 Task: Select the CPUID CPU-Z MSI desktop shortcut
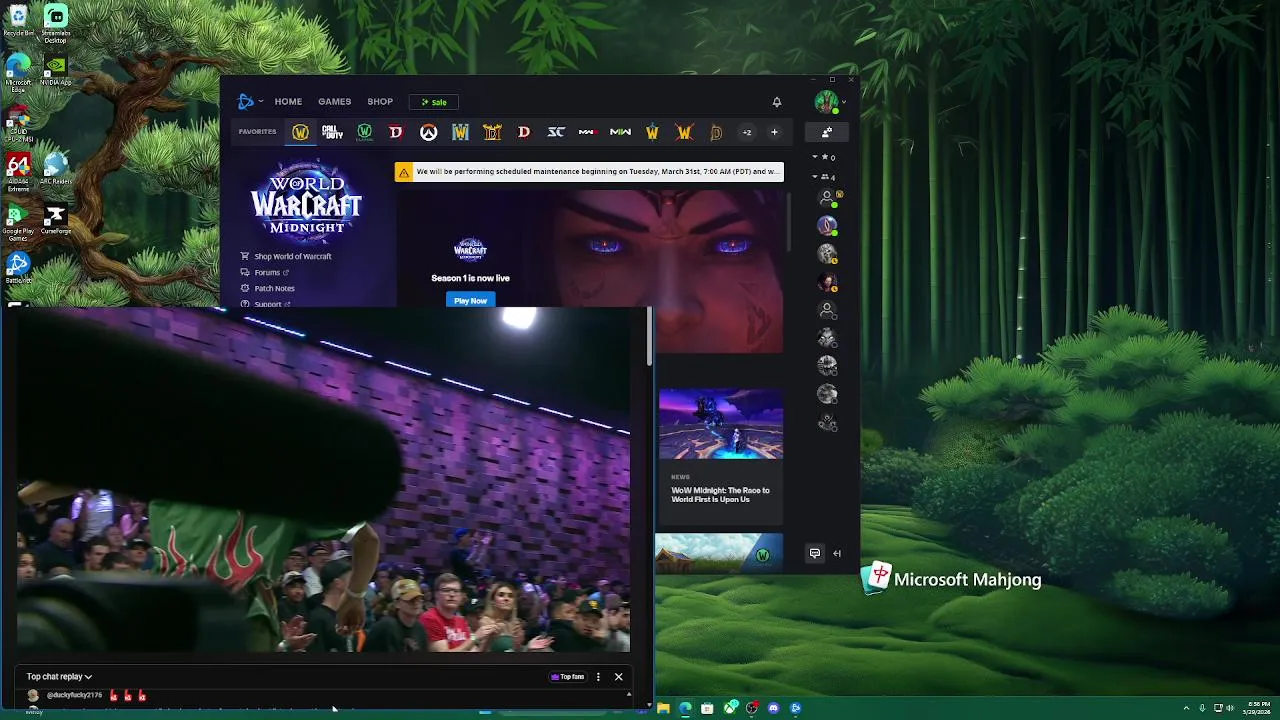[18, 124]
